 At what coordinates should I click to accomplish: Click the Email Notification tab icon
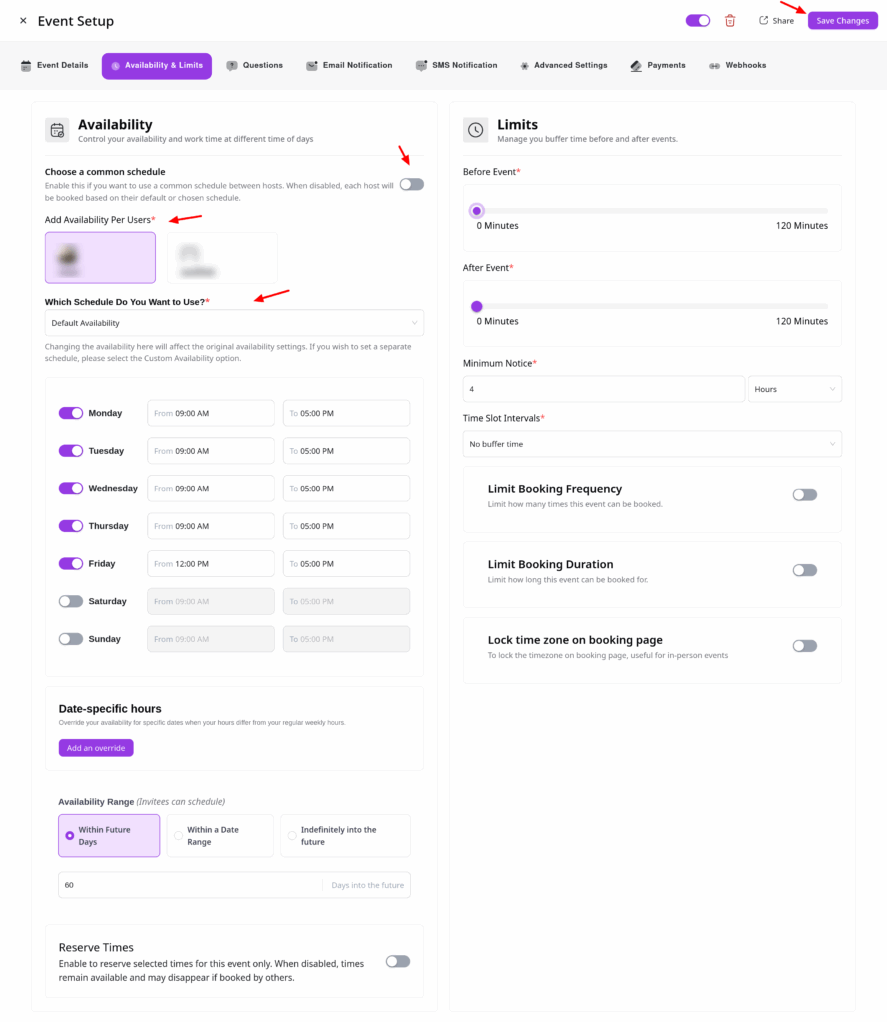312,66
